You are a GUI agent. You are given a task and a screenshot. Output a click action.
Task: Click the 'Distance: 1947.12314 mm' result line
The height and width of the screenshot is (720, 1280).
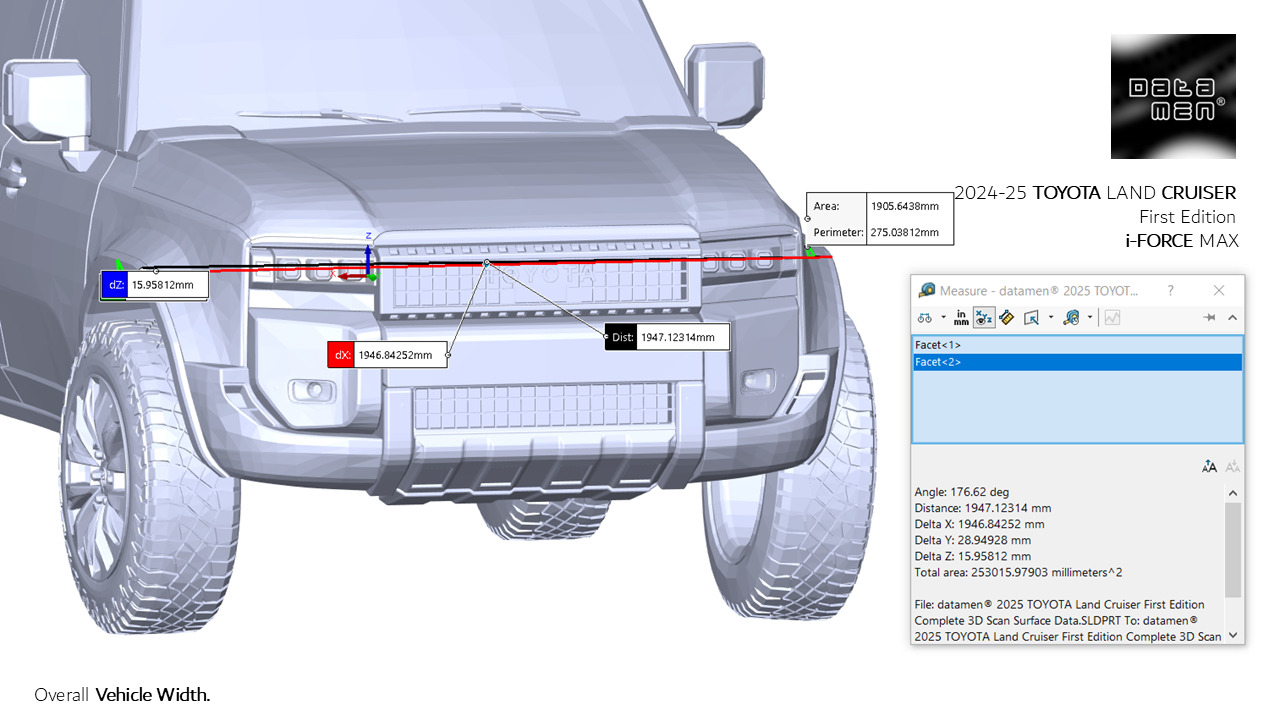pyautogui.click(x=983, y=508)
